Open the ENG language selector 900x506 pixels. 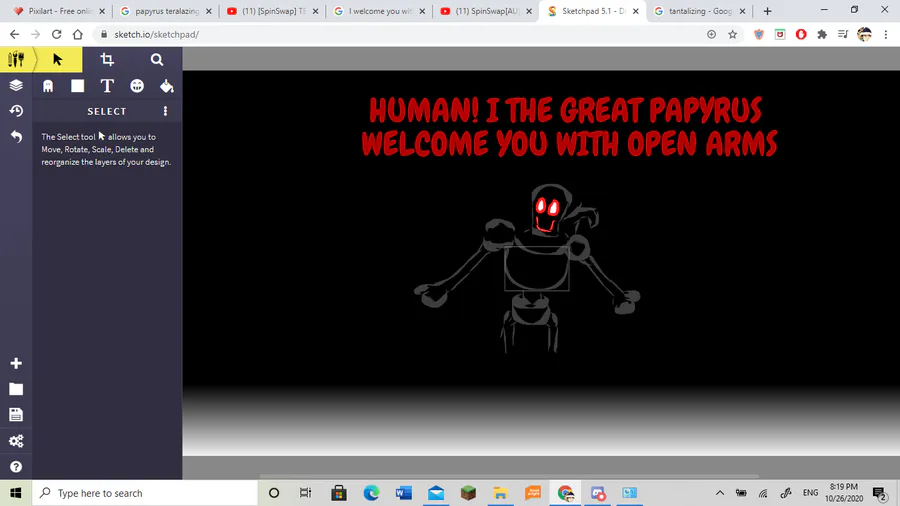tap(810, 493)
